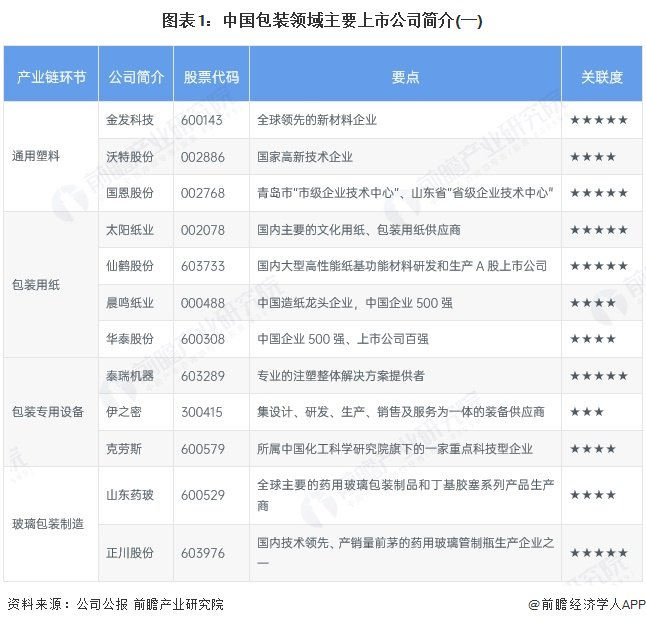The image size is (646, 625).
Task: Click company name 山东药玻
Action: tap(130, 494)
